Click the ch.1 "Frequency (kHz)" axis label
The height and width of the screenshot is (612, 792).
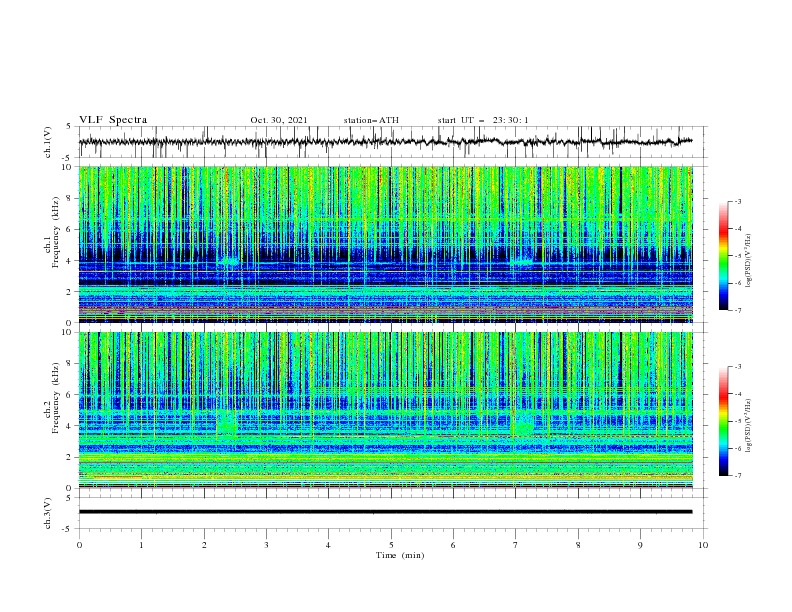56,230
